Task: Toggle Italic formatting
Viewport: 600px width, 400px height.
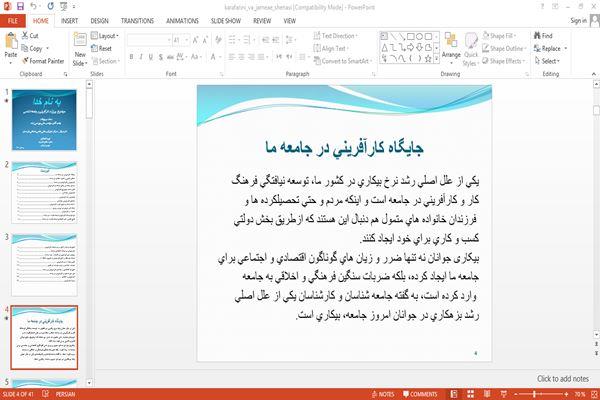Action: pos(141,57)
